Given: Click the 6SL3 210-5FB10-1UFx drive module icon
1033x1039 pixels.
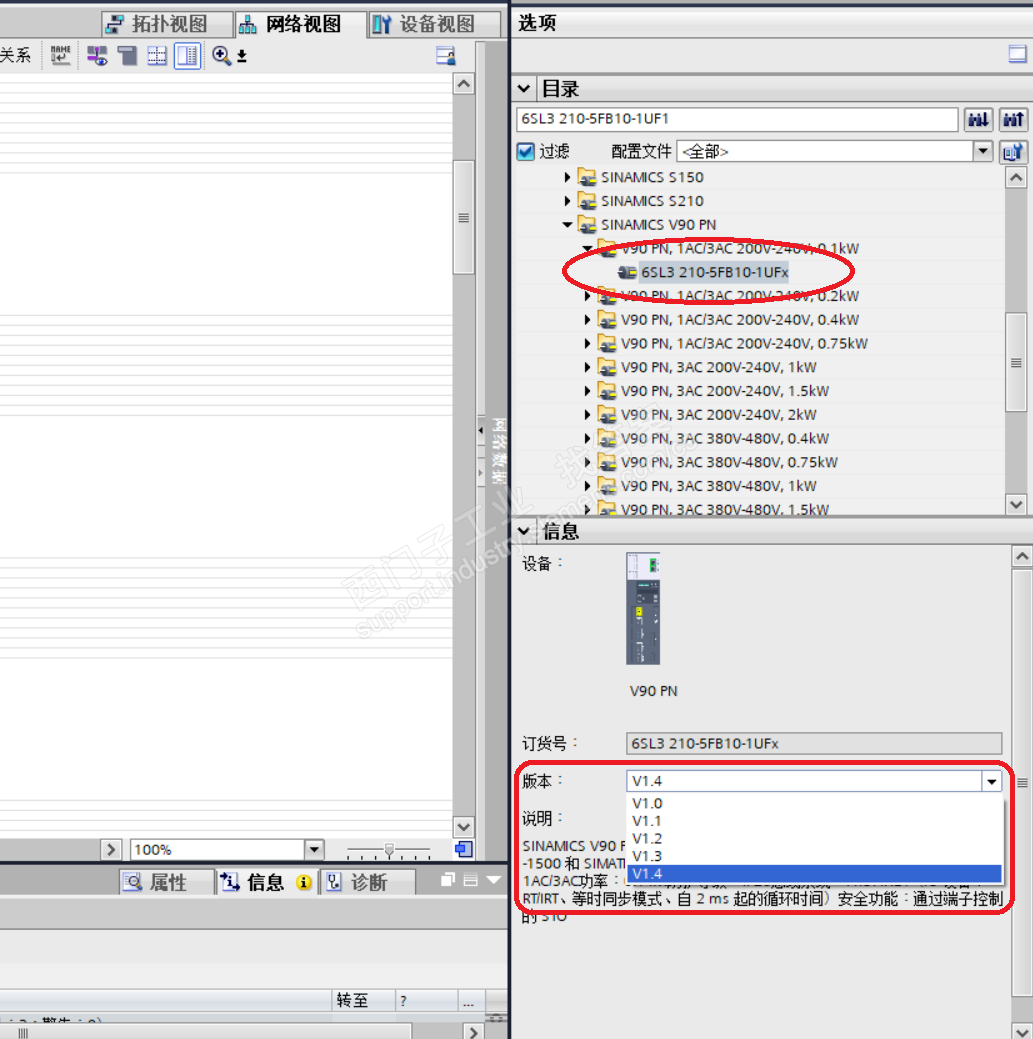Looking at the screenshot, I should (627, 272).
